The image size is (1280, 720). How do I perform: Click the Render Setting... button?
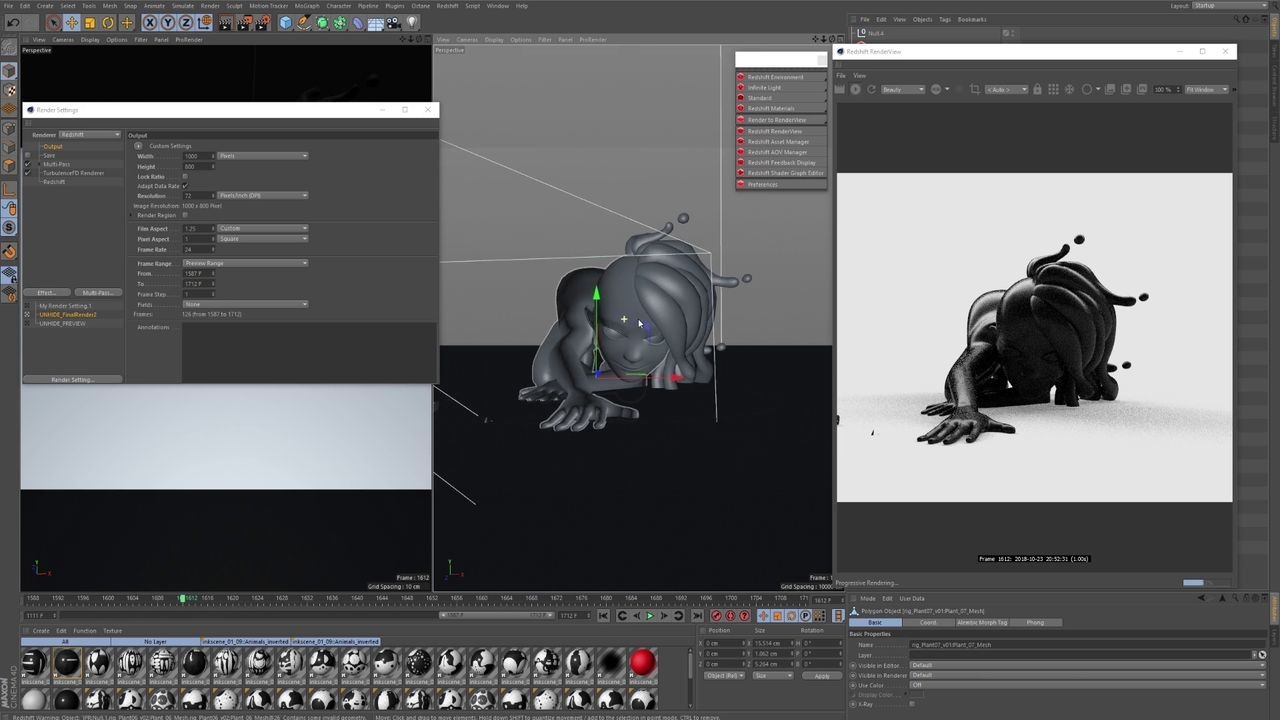[x=72, y=380]
